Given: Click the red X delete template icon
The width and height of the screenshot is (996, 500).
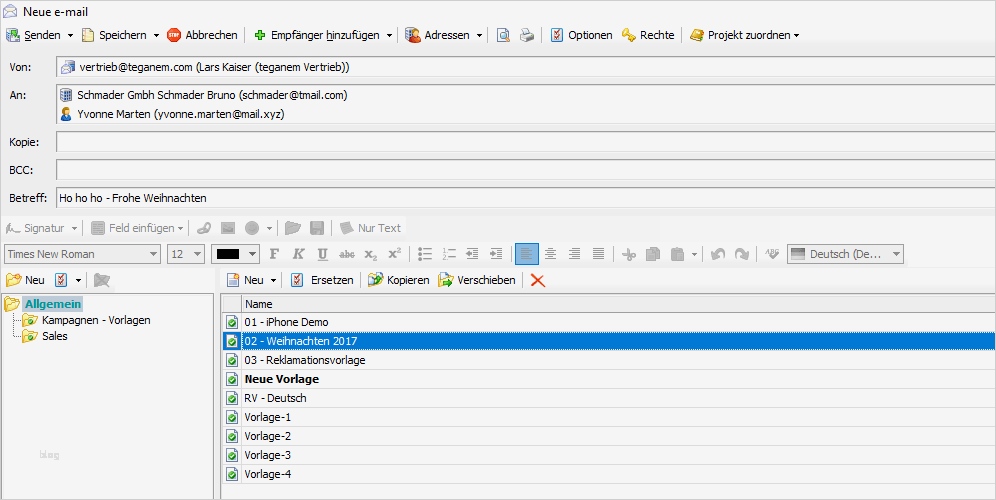Looking at the screenshot, I should tap(538, 280).
